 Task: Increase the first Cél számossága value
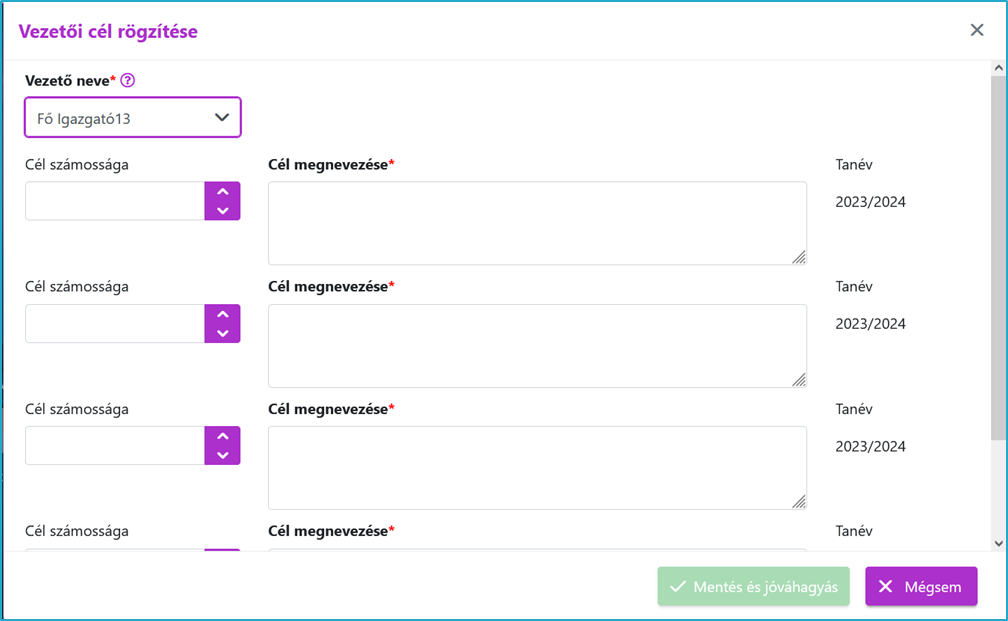(x=222, y=192)
